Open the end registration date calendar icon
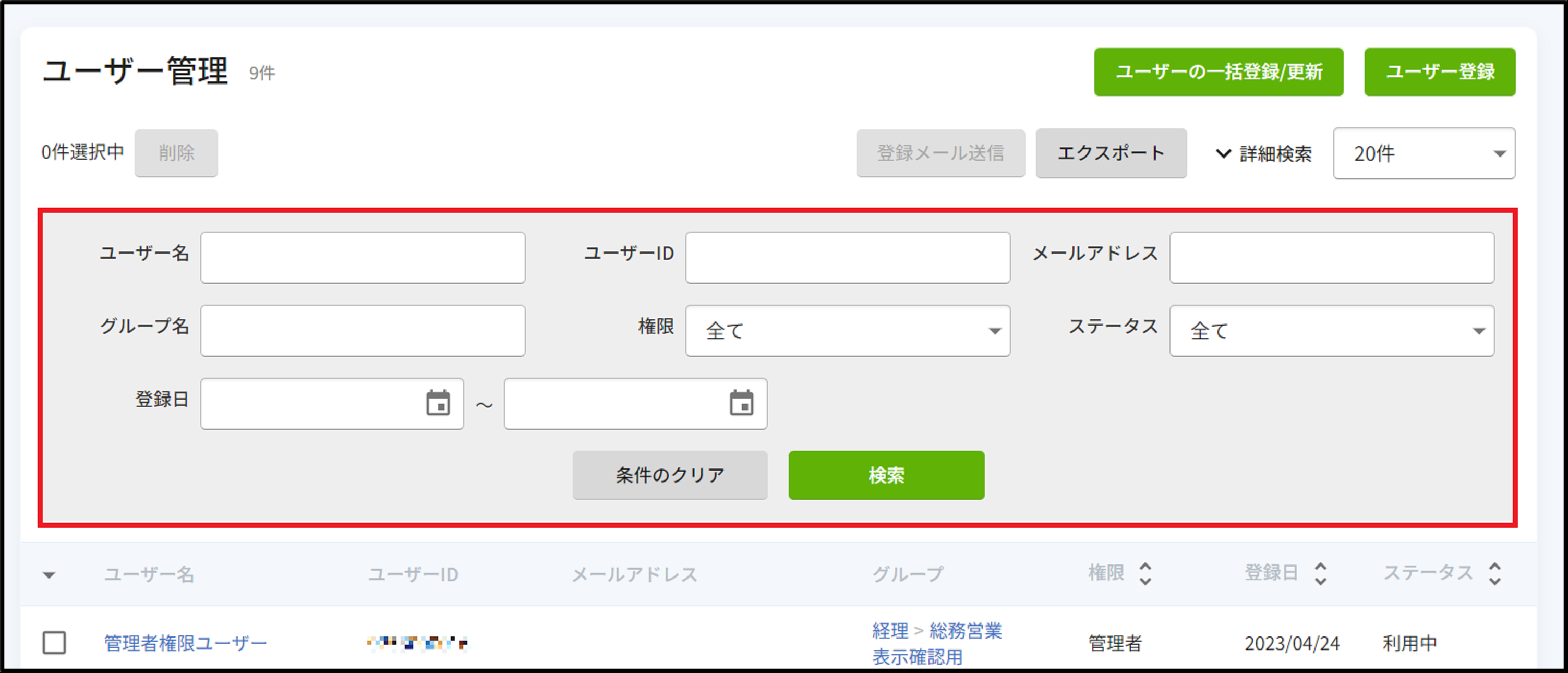Screen dimensions: 1568x673 pyautogui.click(x=741, y=403)
